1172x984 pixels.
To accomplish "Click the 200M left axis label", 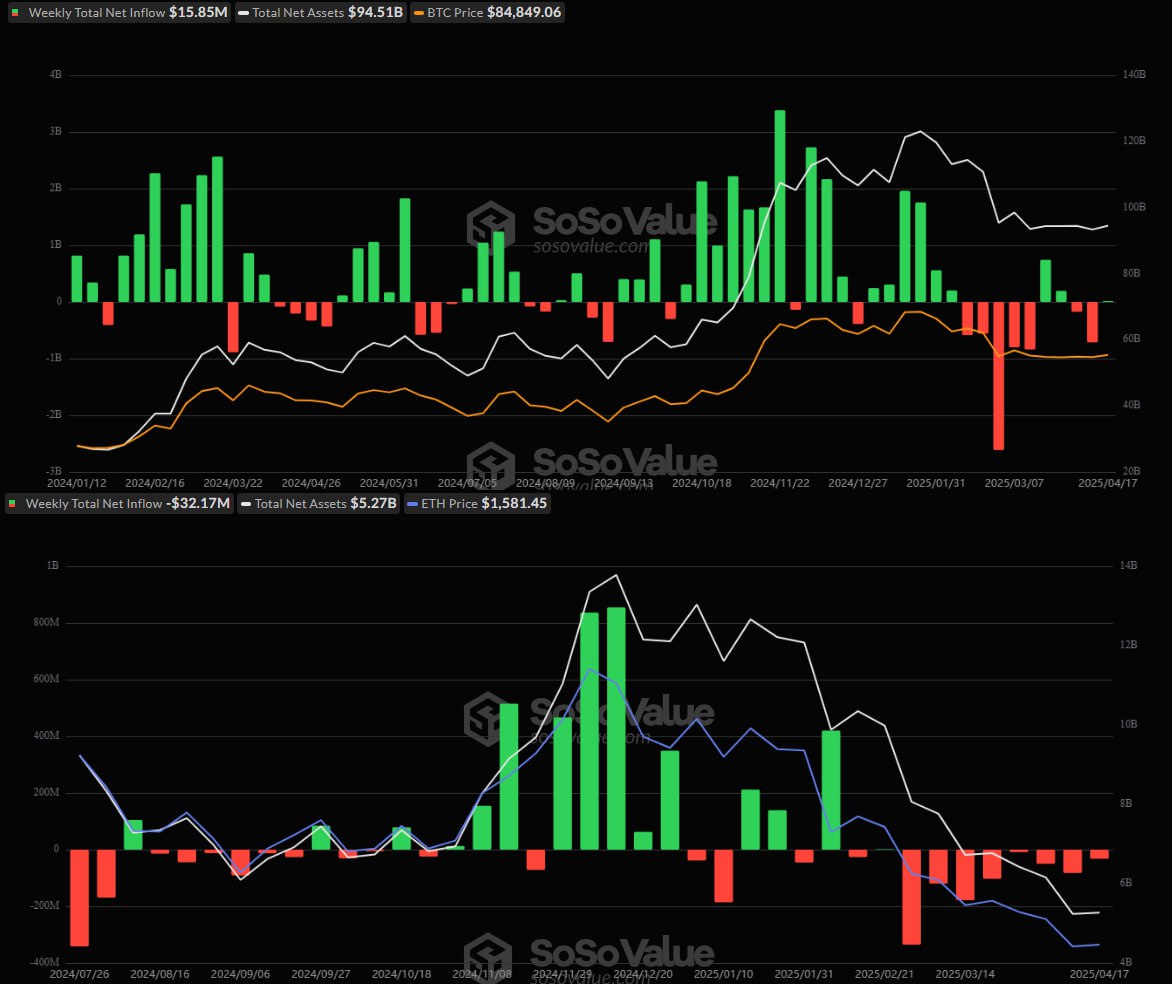I will click(46, 793).
